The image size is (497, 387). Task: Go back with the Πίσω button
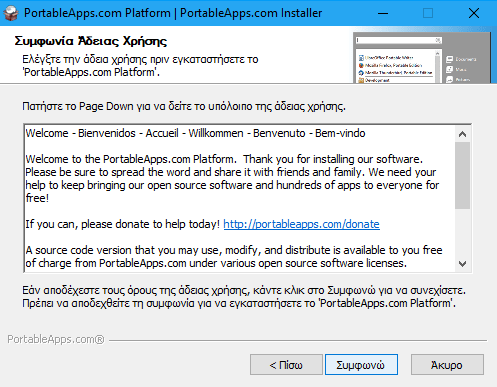(286, 365)
